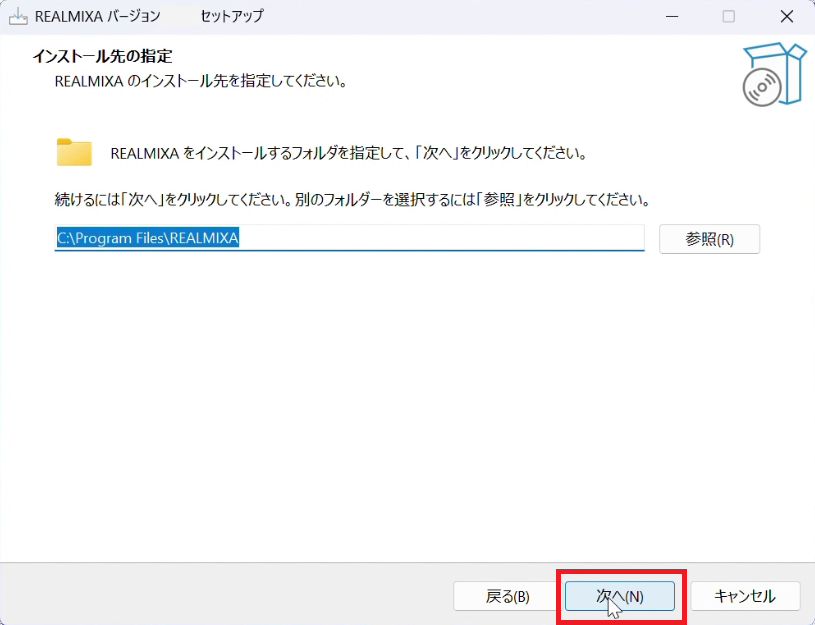Close the REALMIXA setup window
The height and width of the screenshot is (625, 815).
tap(786, 17)
